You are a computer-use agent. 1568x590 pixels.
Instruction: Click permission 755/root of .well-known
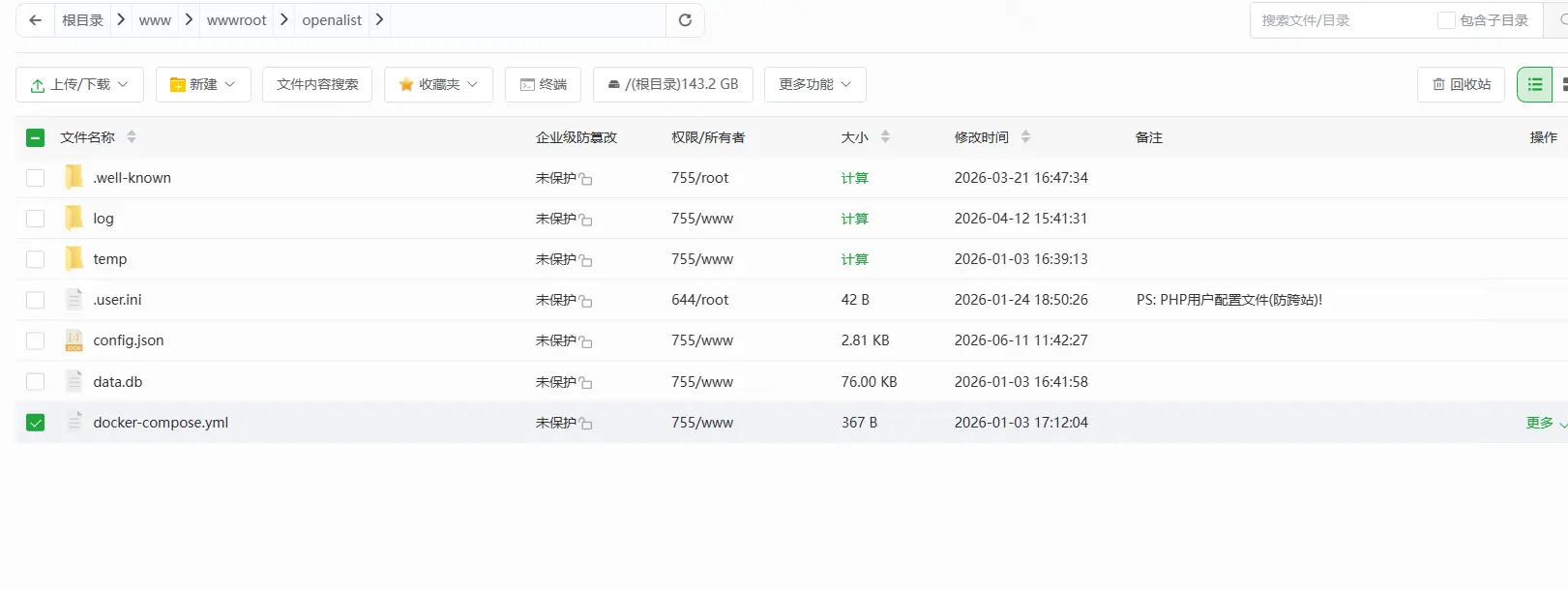700,178
